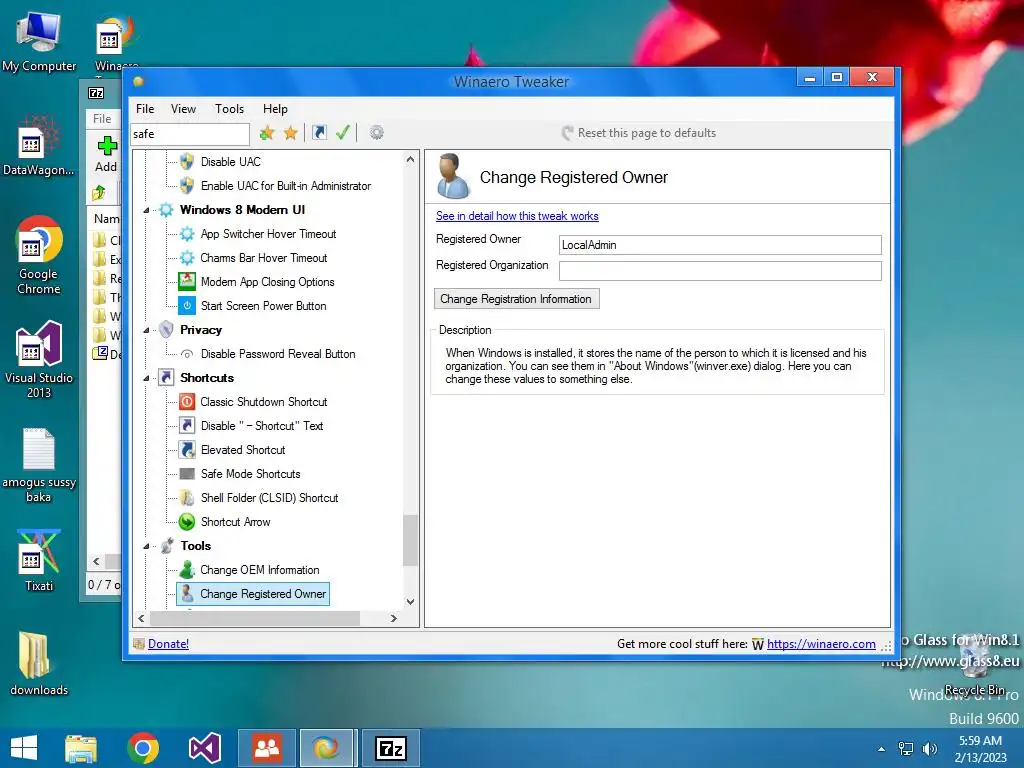
Task: Show hidden tray icons arrow
Action: 882,749
